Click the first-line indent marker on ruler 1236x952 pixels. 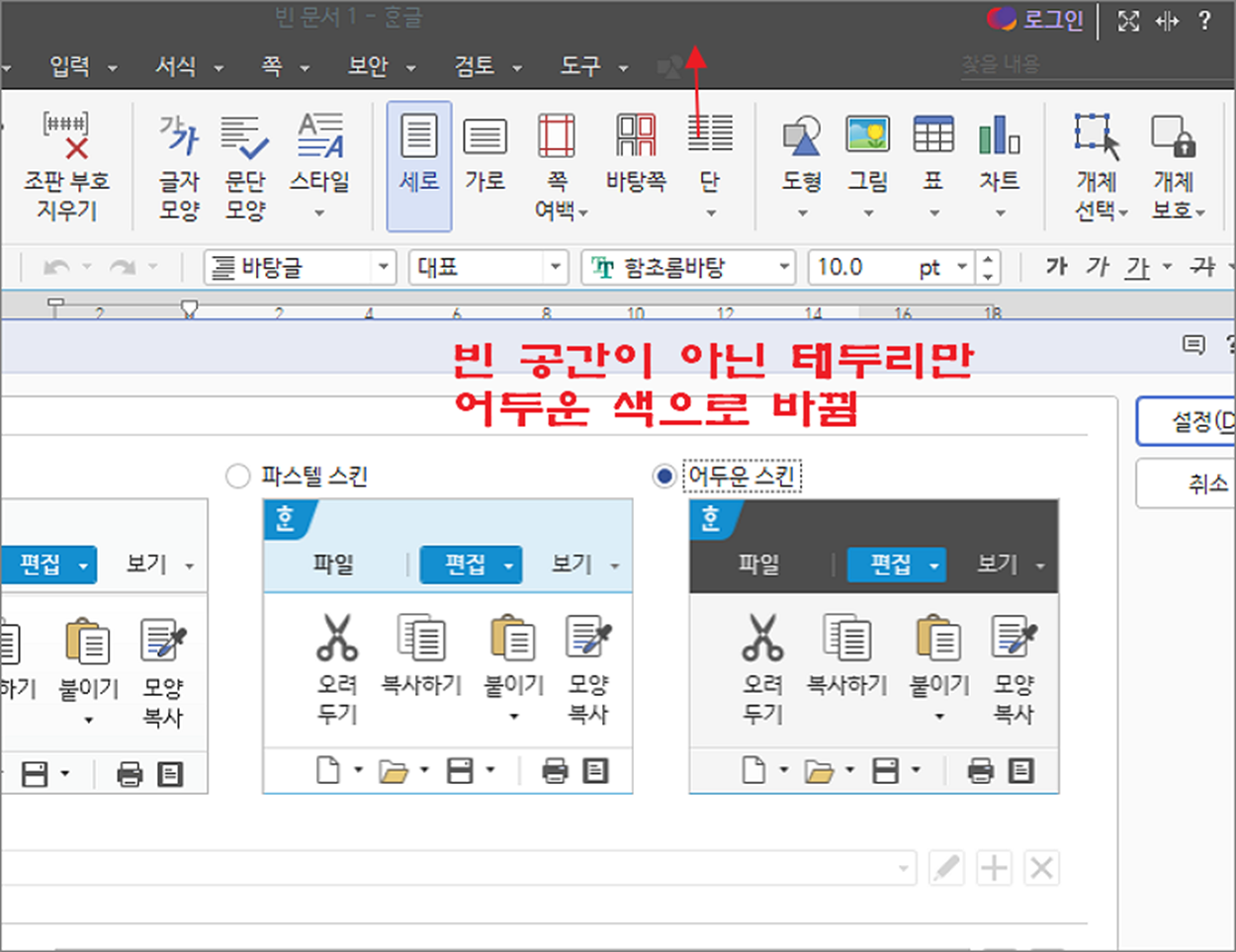pyautogui.click(x=189, y=307)
